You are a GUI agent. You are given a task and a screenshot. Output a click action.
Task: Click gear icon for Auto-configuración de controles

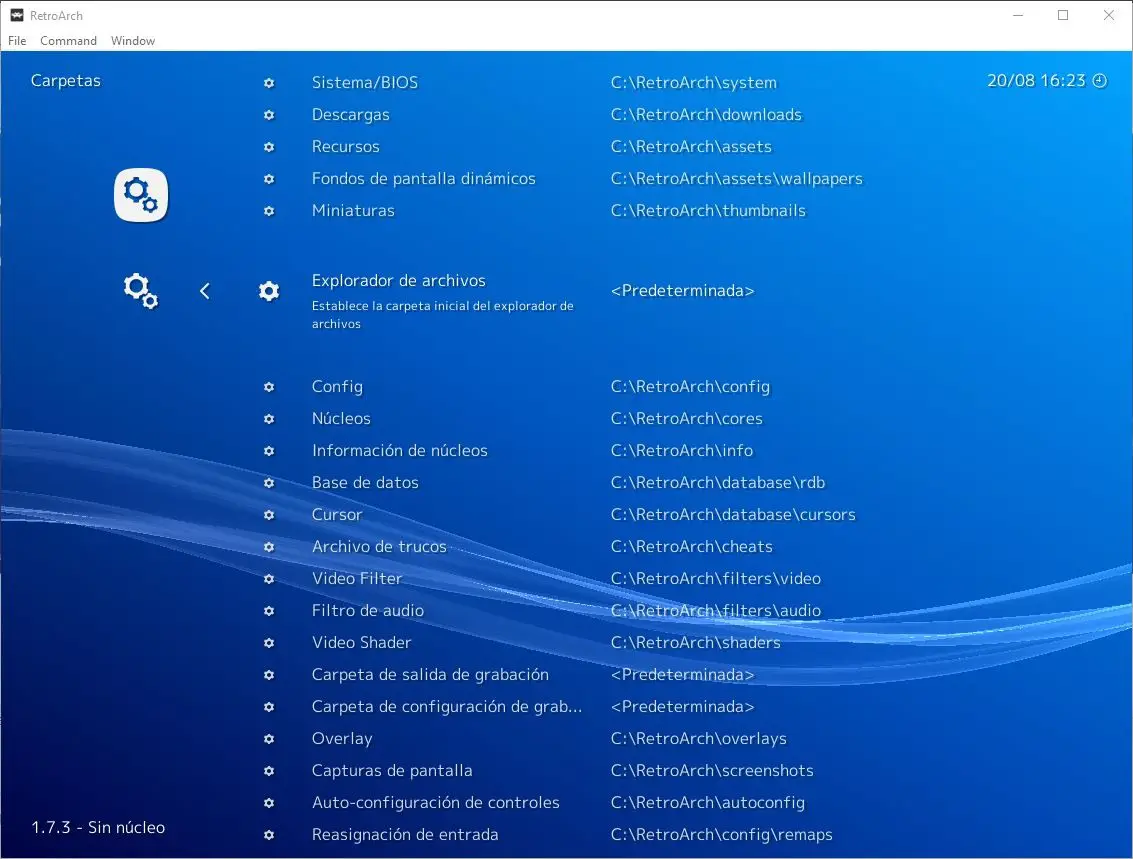(x=269, y=803)
